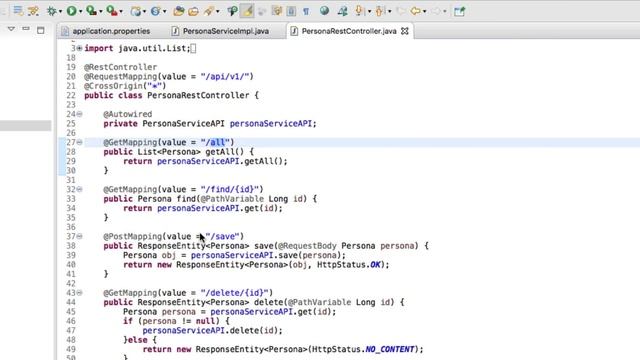This screenshot has height=360, width=640.
Task: Collapse the getAll method at line 27
Action: click(x=79, y=142)
